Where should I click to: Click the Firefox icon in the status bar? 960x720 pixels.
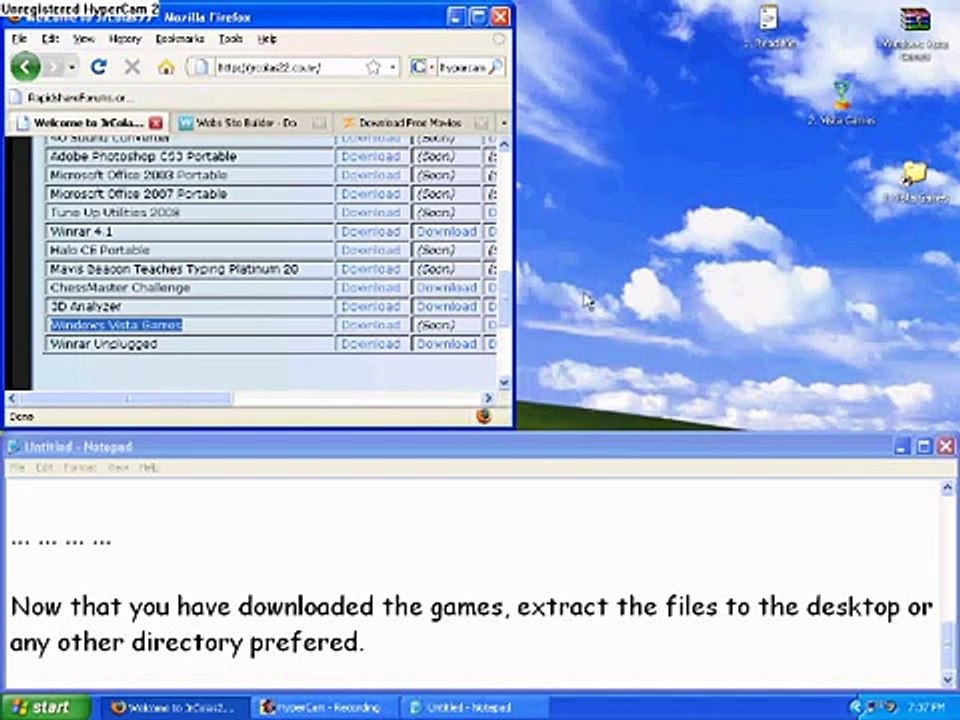click(x=484, y=416)
